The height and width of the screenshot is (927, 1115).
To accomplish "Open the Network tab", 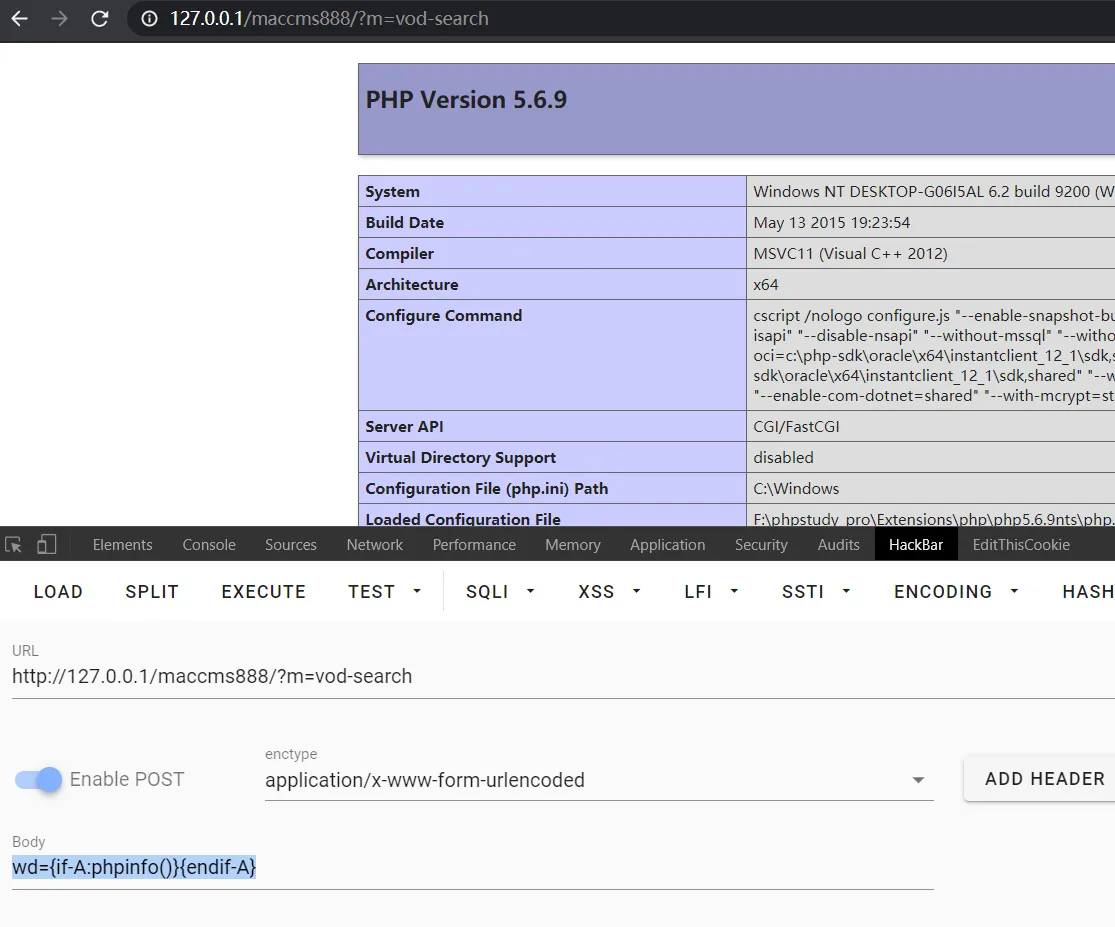I will 375,545.
